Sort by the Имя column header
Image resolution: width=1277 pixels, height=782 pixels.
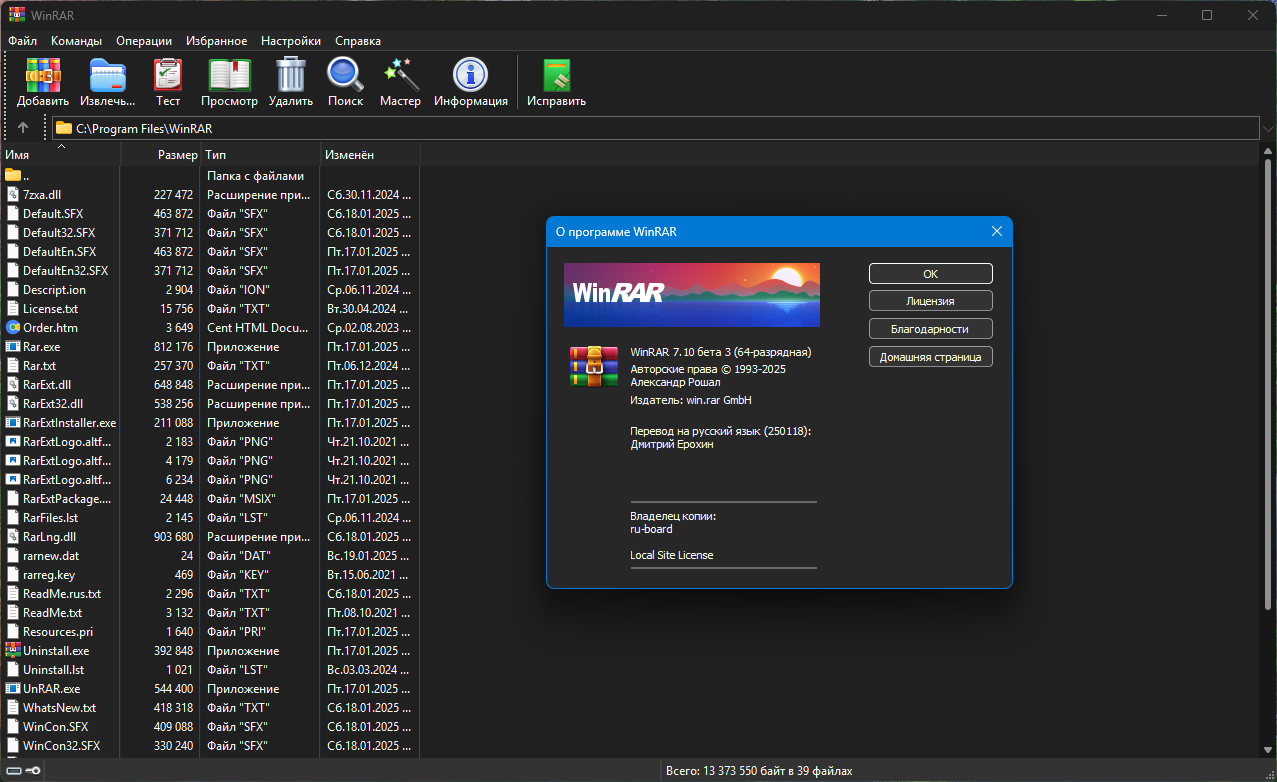[60, 155]
